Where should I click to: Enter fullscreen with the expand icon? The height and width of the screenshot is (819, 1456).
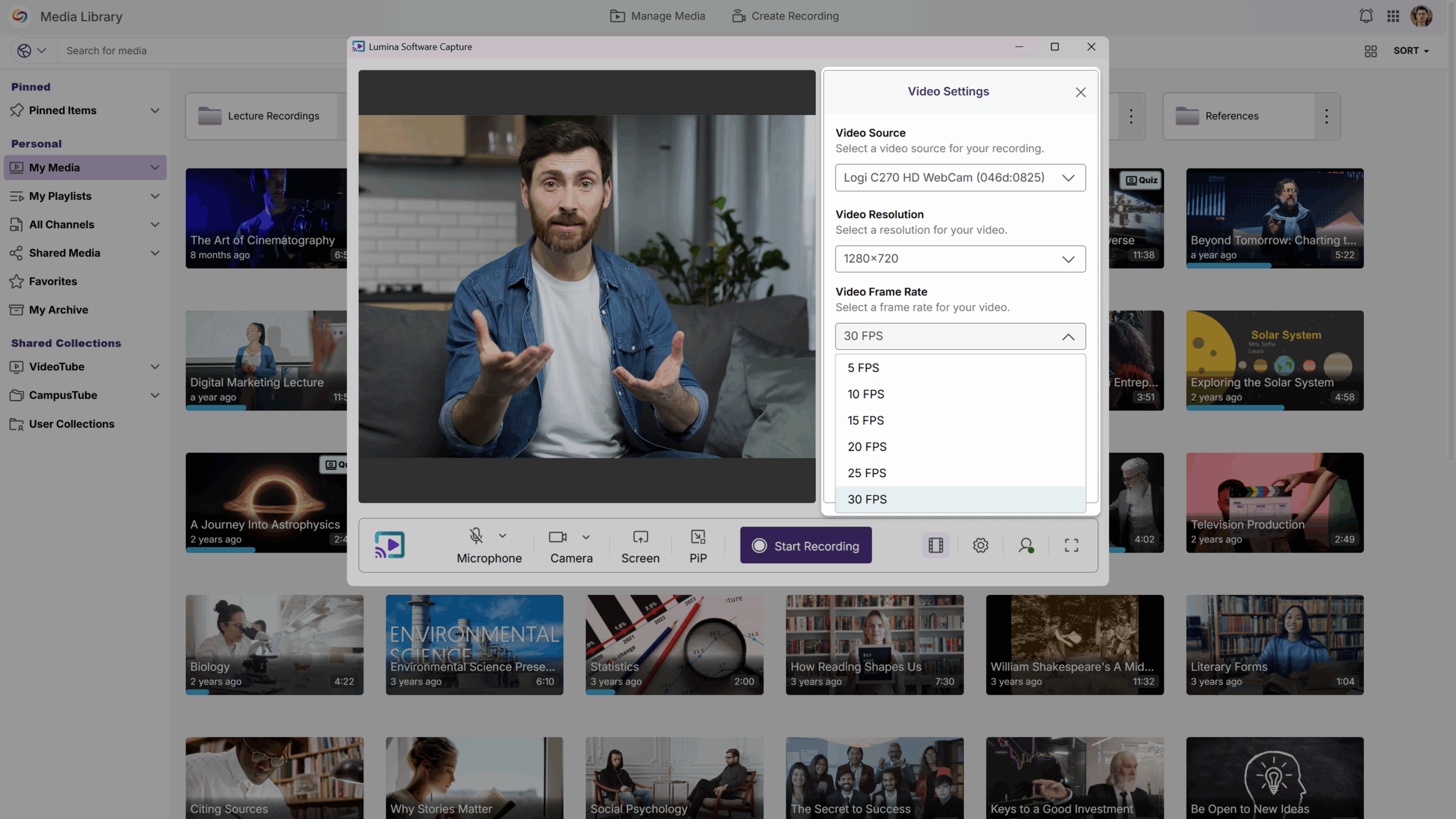[1072, 545]
